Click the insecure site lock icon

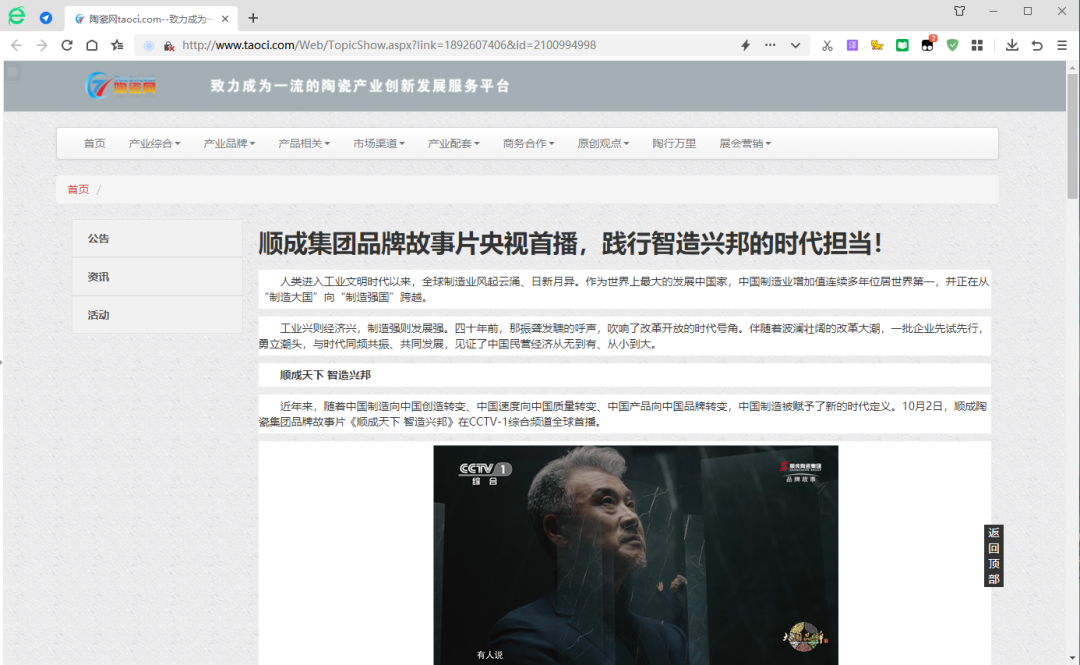coord(169,45)
